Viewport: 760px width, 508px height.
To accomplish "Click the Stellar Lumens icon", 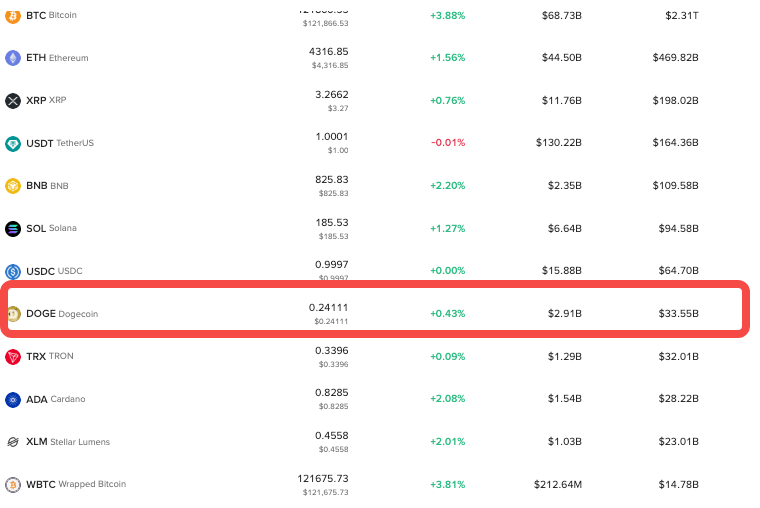I will [13, 442].
